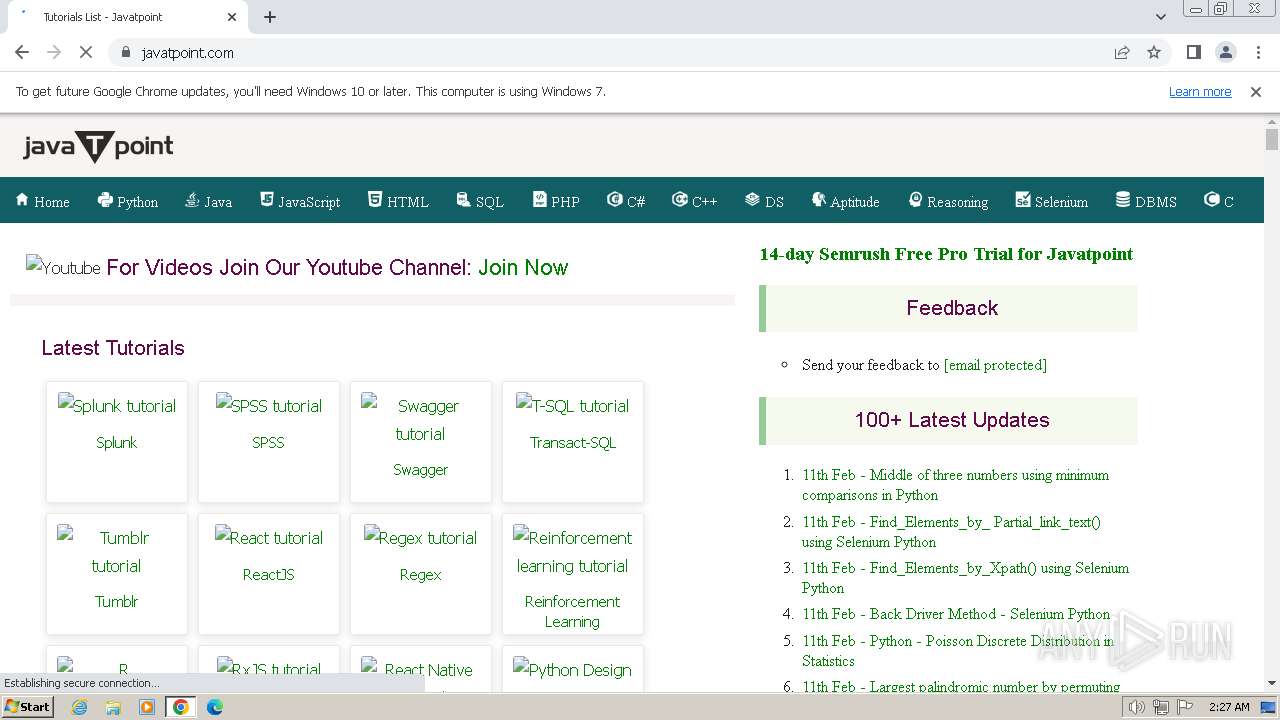Image resolution: width=1280 pixels, height=720 pixels.
Task: Click the page vertical scrollbar thumb
Action: coord(1272,139)
